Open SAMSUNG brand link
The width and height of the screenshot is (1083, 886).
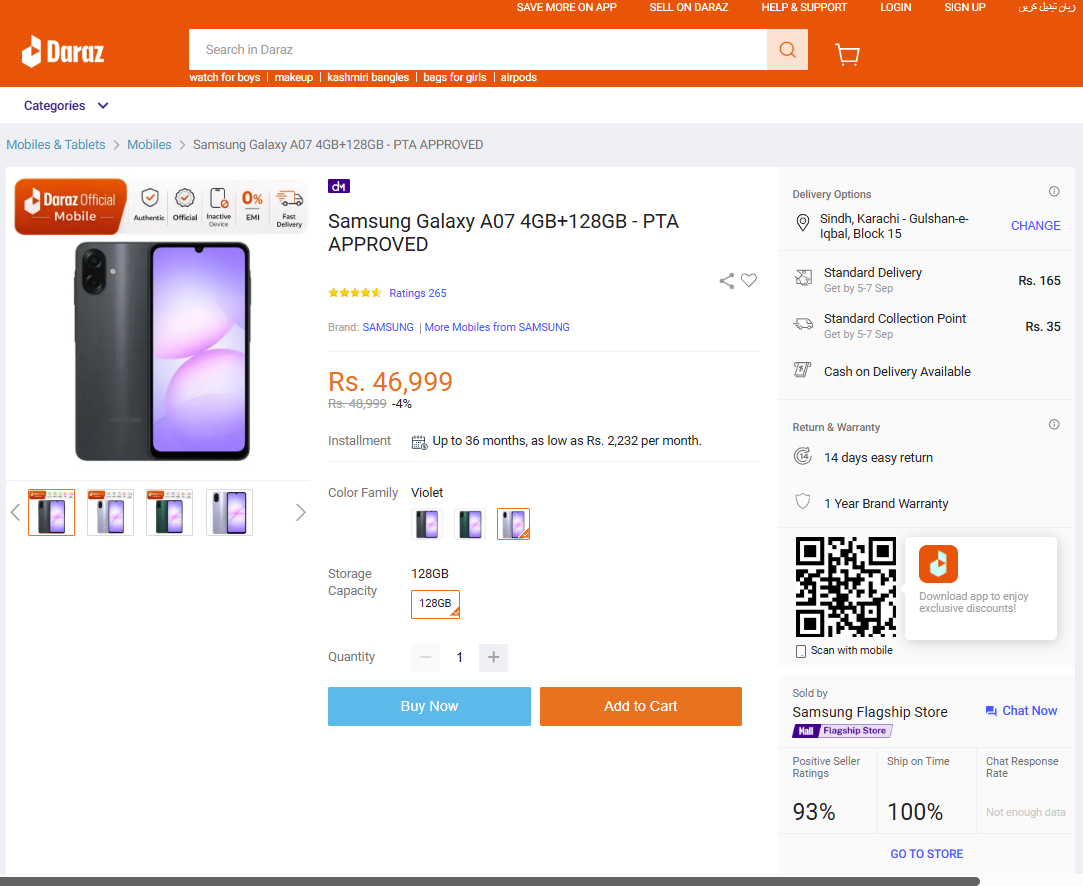[388, 327]
